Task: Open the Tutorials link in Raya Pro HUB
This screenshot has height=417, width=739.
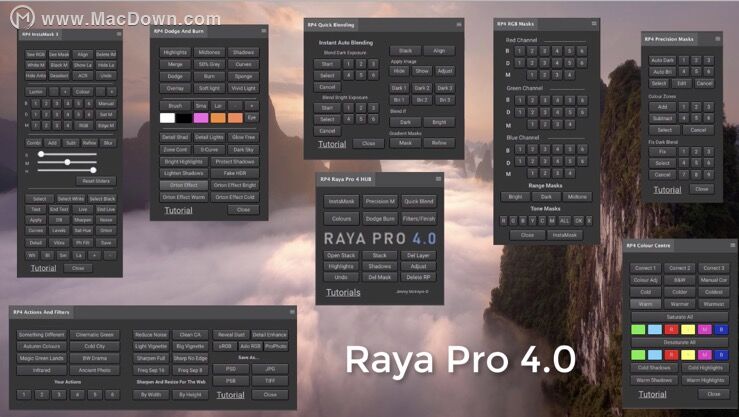Action: [x=343, y=293]
